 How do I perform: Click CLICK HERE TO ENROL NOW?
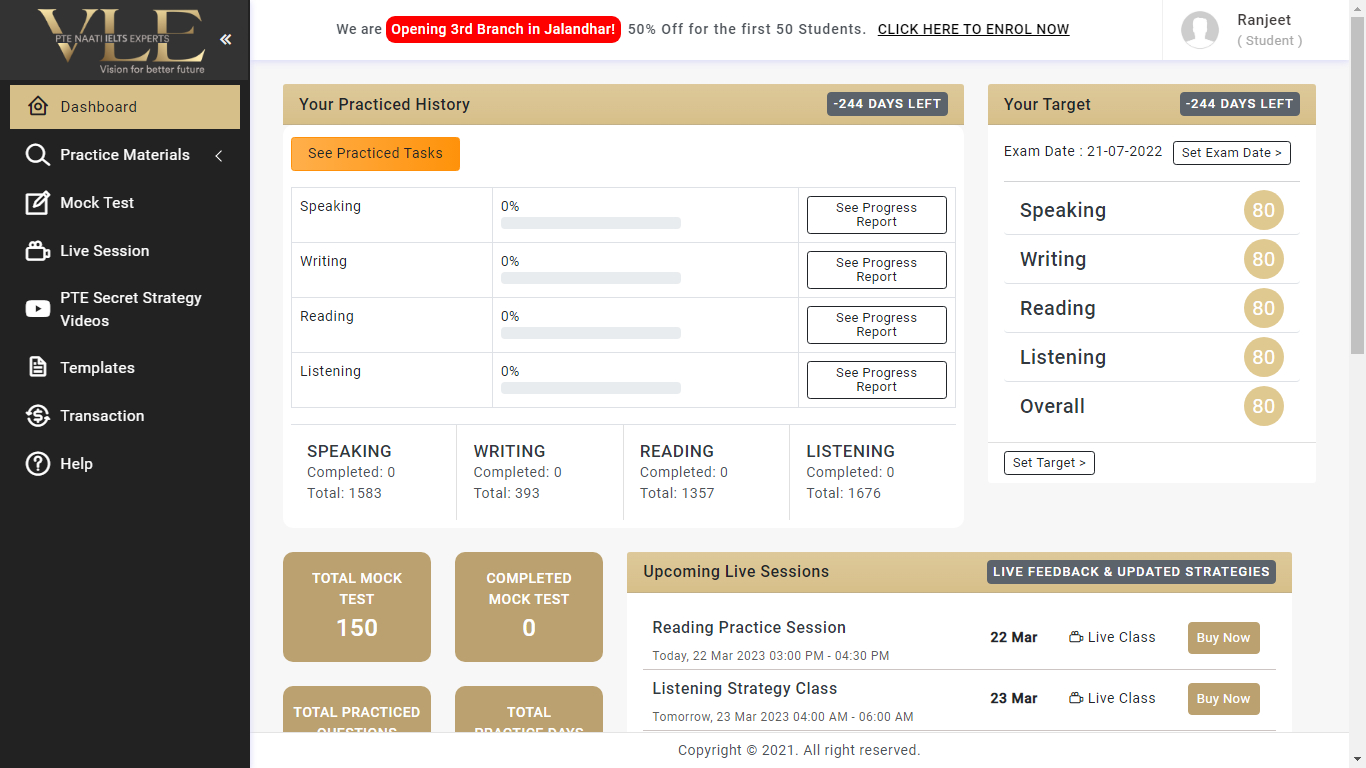coord(973,29)
